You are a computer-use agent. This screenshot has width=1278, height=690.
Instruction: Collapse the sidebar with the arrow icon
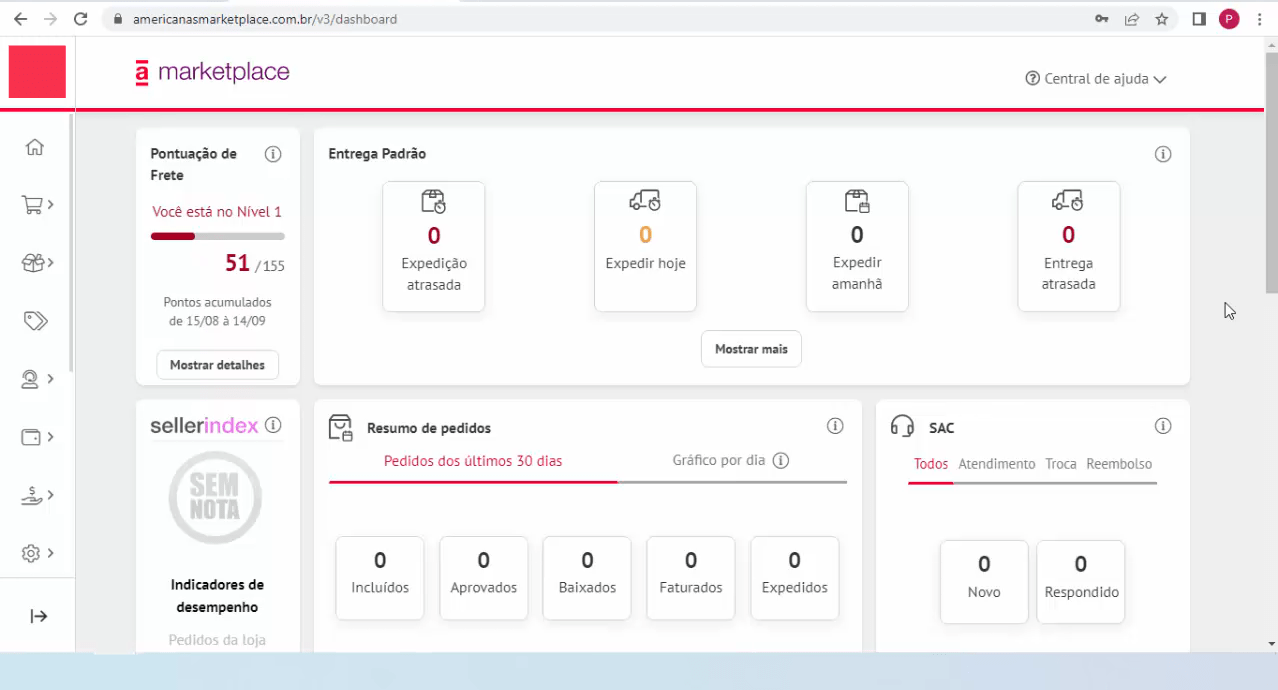[x=38, y=616]
